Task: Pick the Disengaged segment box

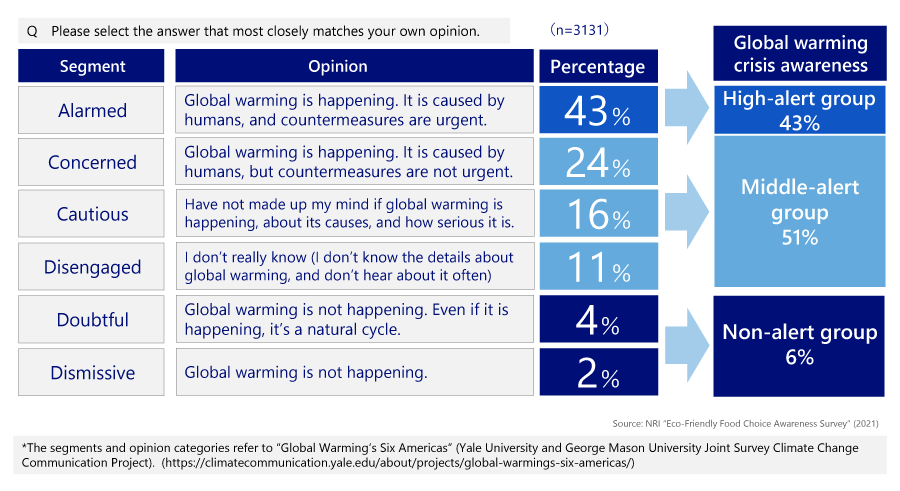Action: pos(92,267)
